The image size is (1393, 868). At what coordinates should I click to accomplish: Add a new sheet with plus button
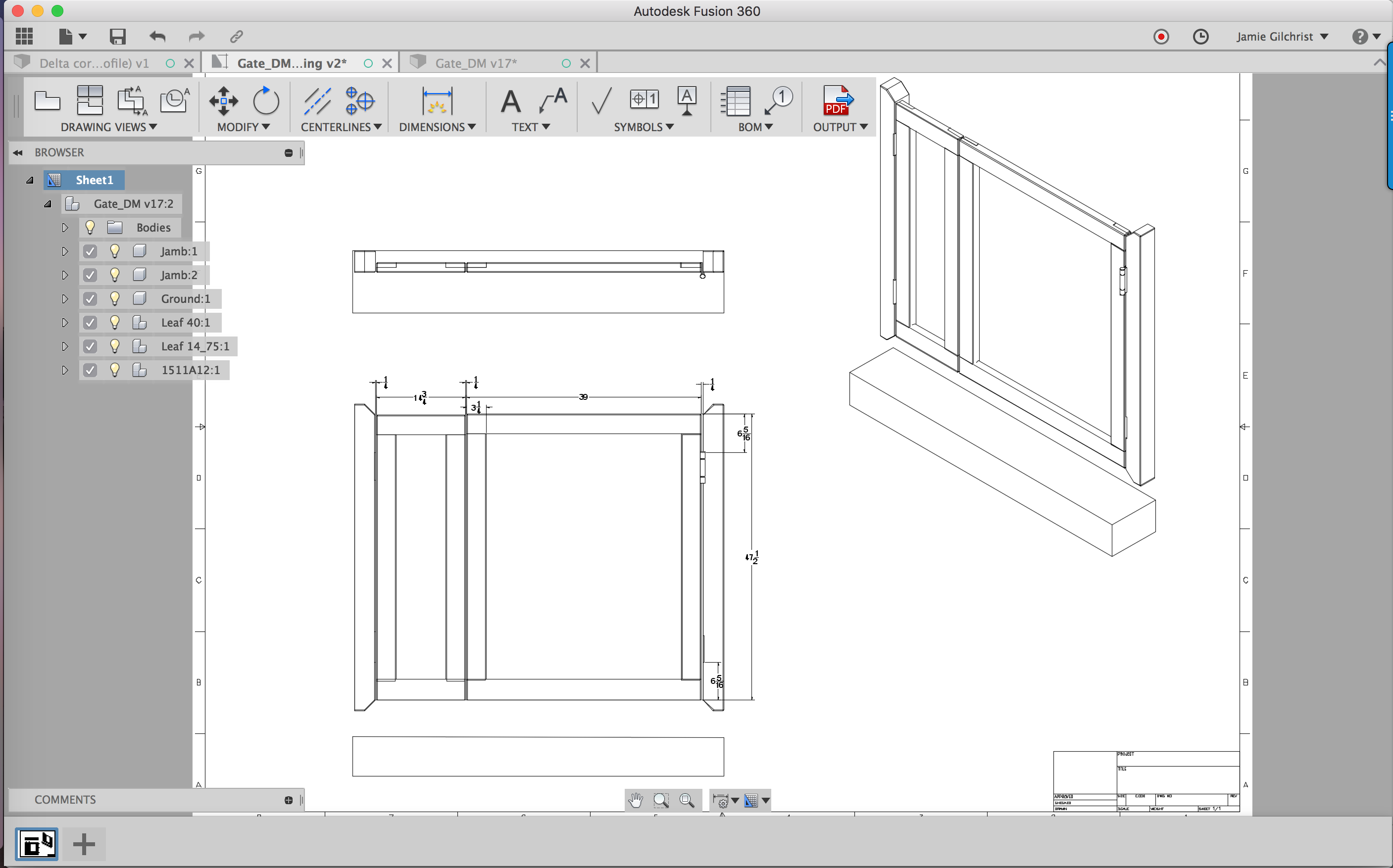tap(84, 844)
